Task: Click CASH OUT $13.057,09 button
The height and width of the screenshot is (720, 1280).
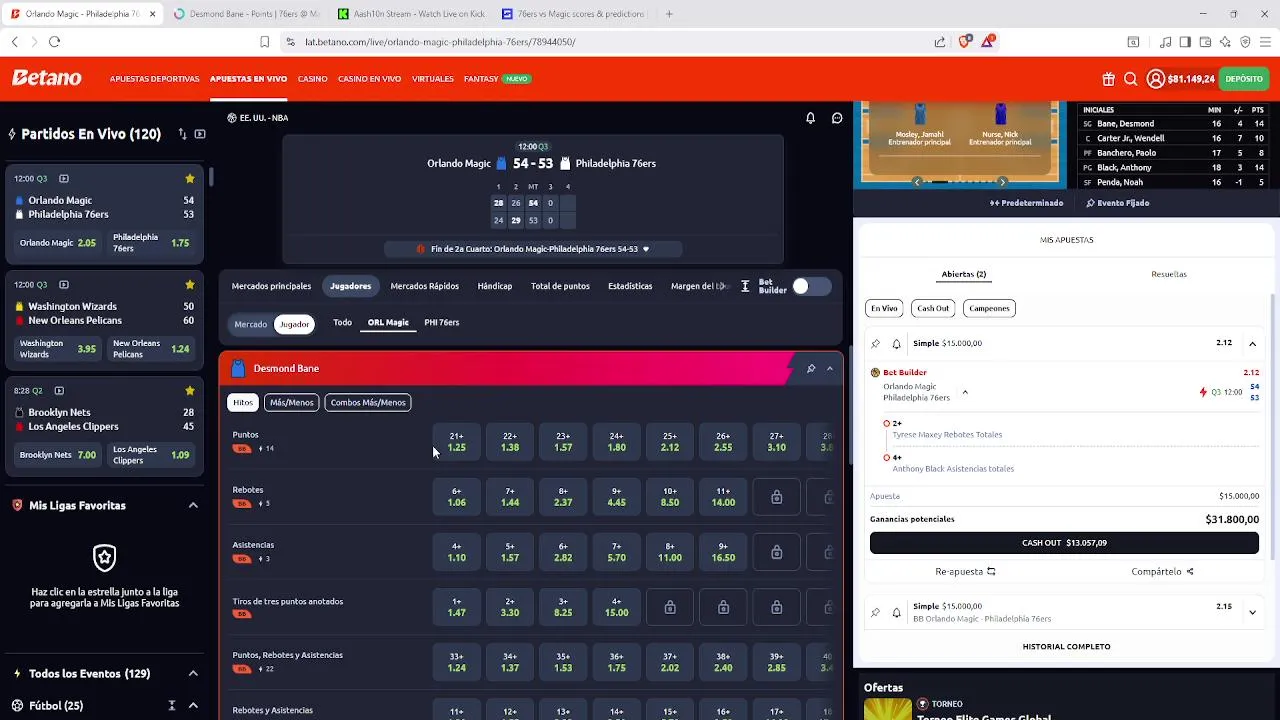Action: pyautogui.click(x=1064, y=543)
